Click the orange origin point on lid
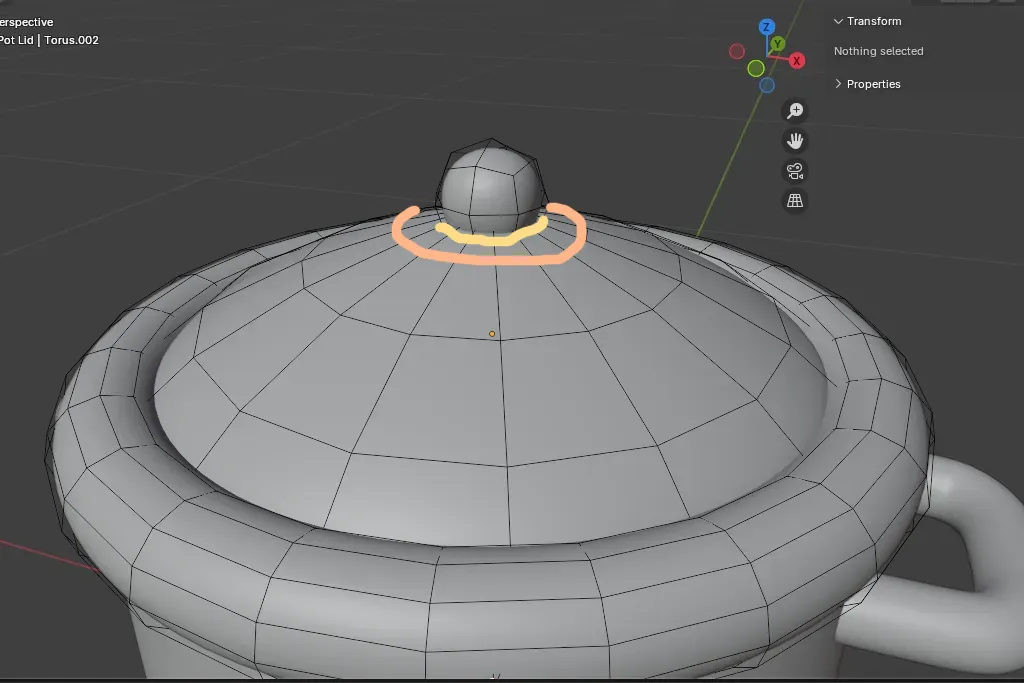The width and height of the screenshot is (1024, 683). (492, 334)
